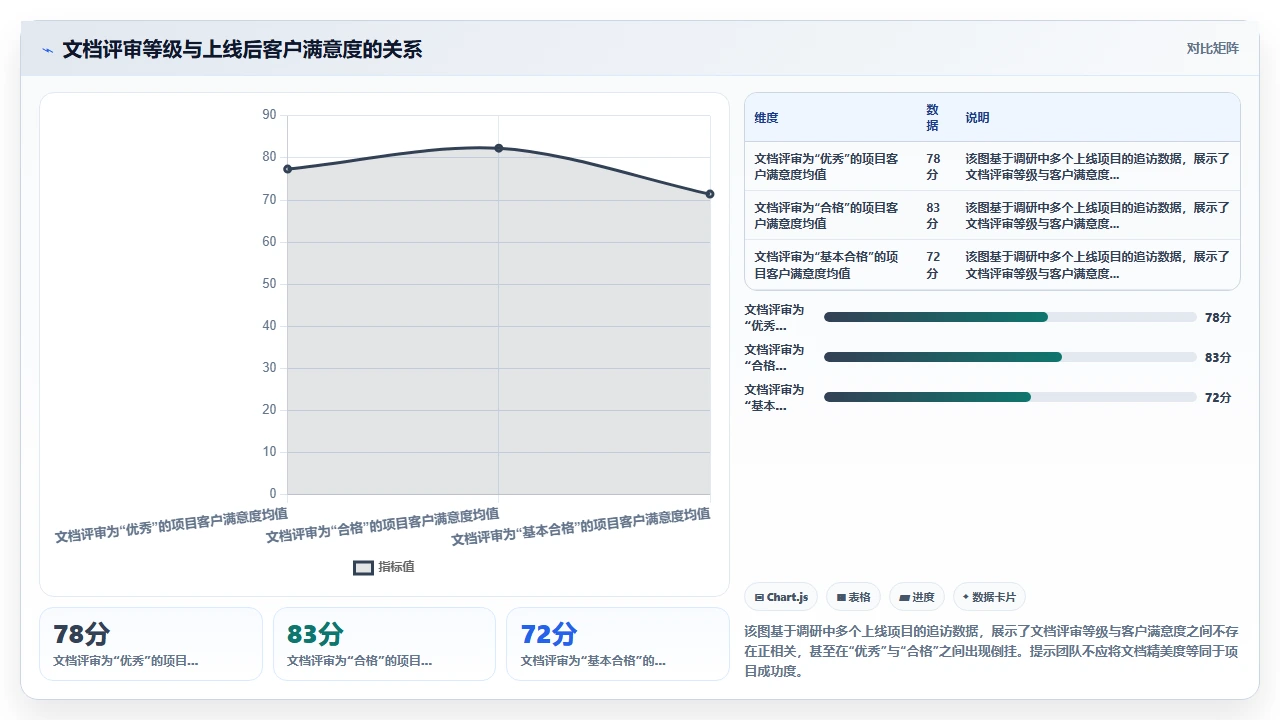Click the 78分 value beside first progress bar
1280x720 pixels.
[x=1218, y=317]
